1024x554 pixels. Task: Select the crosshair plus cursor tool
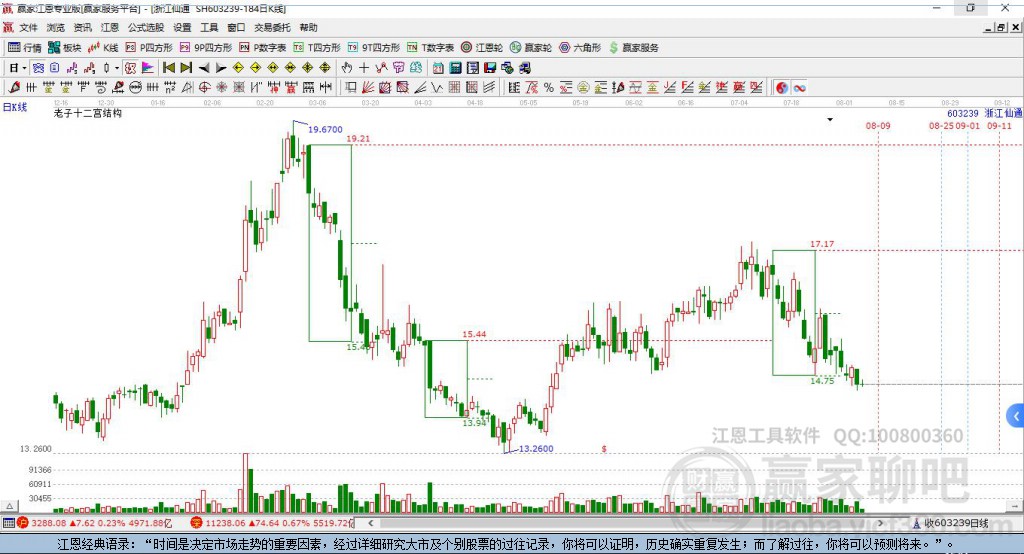[x=364, y=68]
